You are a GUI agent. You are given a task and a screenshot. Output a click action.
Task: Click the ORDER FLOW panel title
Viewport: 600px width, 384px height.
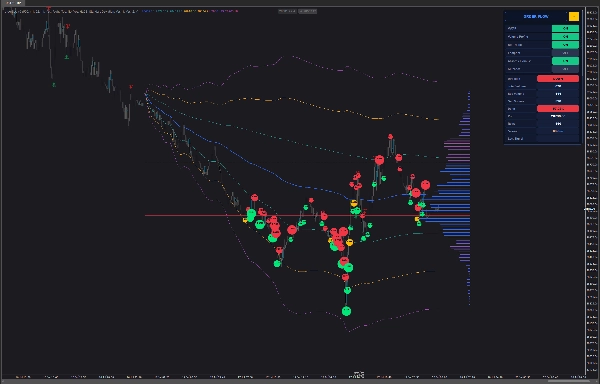[x=536, y=16]
